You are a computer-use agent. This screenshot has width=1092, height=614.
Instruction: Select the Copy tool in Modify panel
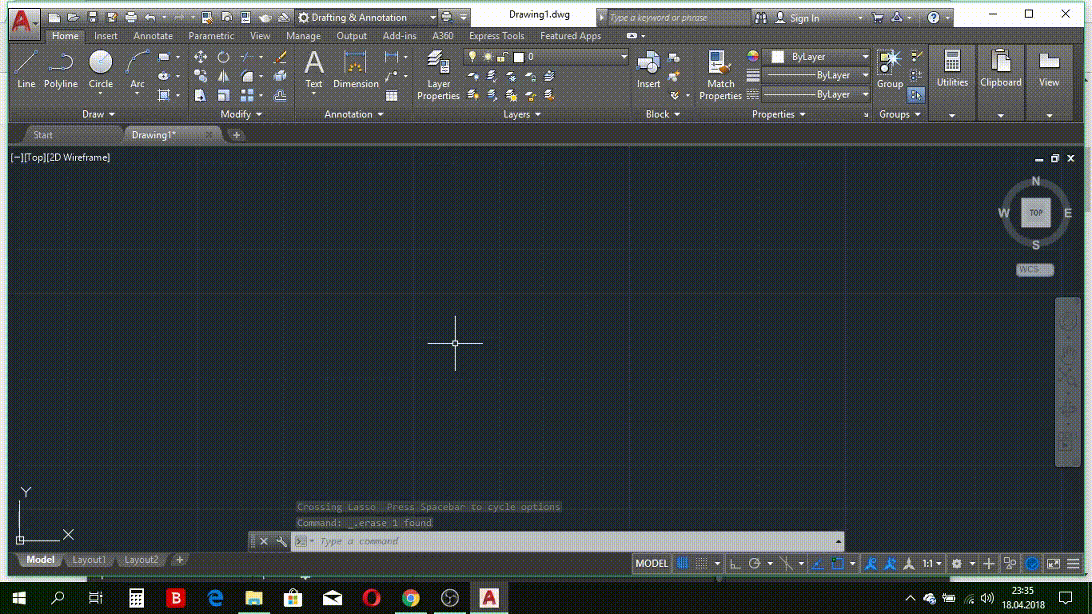point(200,76)
